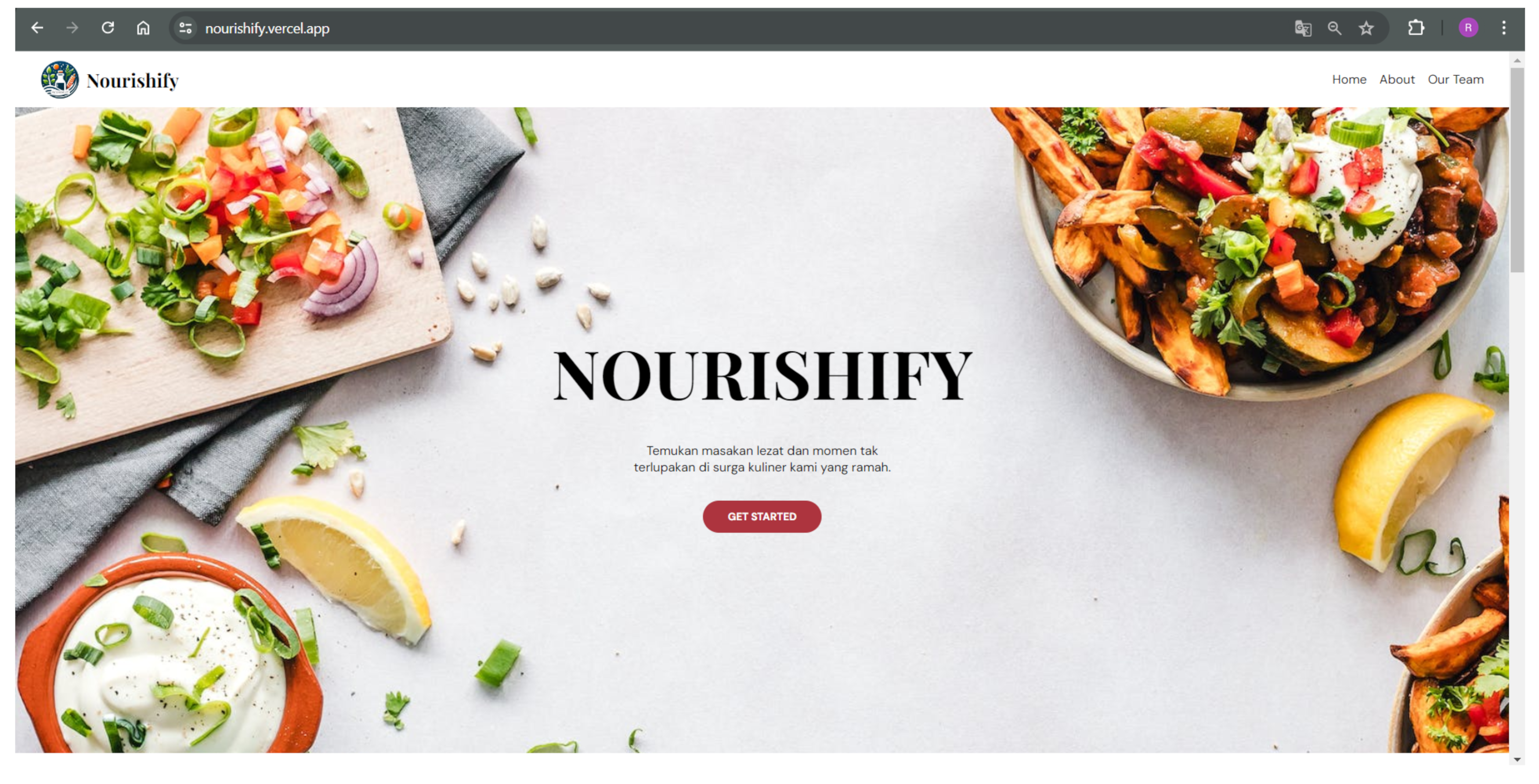Go back using the browser back arrow
Screen dimensions: 1539x784
(x=37, y=28)
